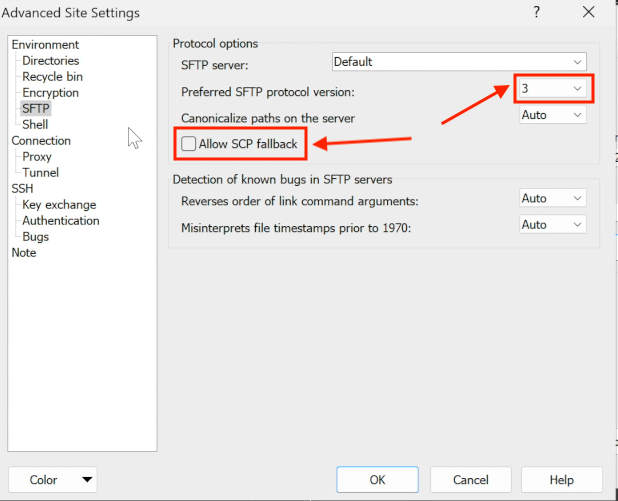Click the Preferred SFTP protocol version label

268,92
